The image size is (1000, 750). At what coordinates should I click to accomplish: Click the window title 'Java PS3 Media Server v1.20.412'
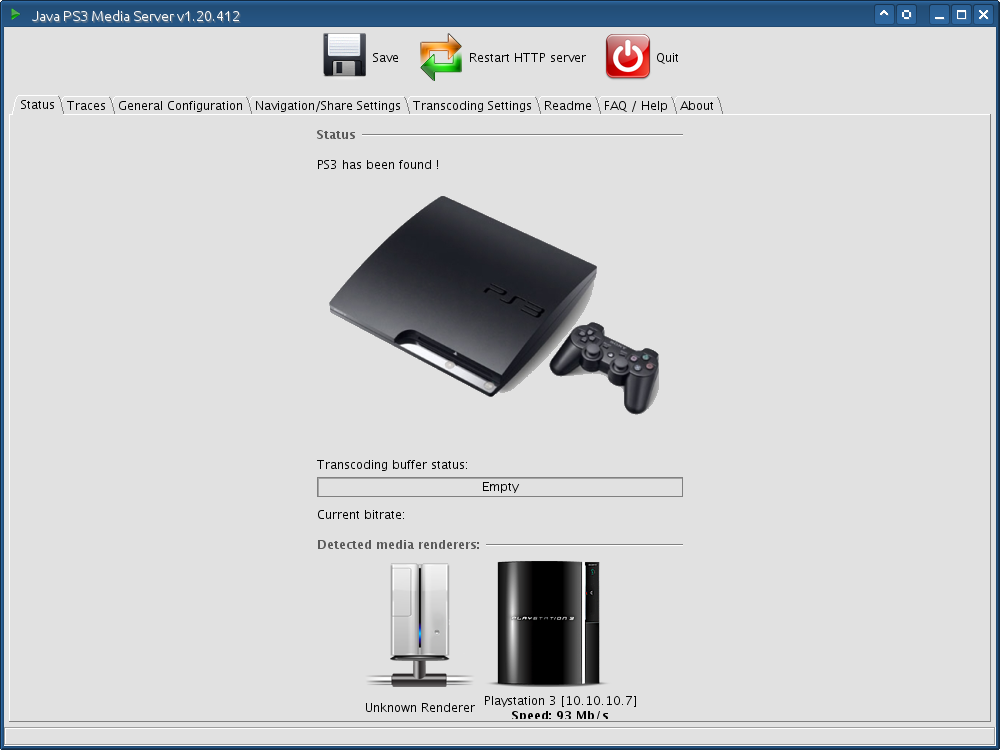tap(136, 16)
